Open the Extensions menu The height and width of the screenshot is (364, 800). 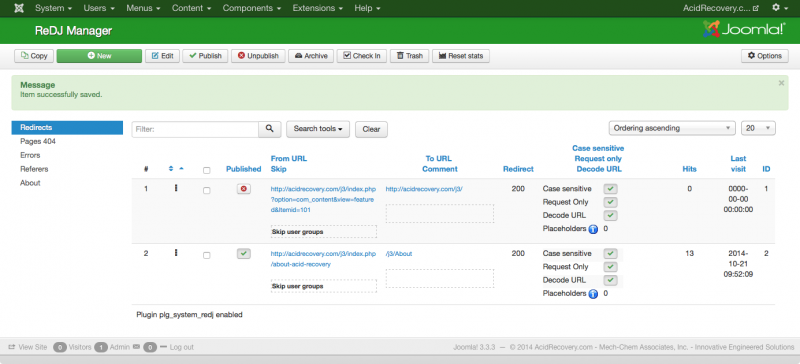pyautogui.click(x=317, y=8)
